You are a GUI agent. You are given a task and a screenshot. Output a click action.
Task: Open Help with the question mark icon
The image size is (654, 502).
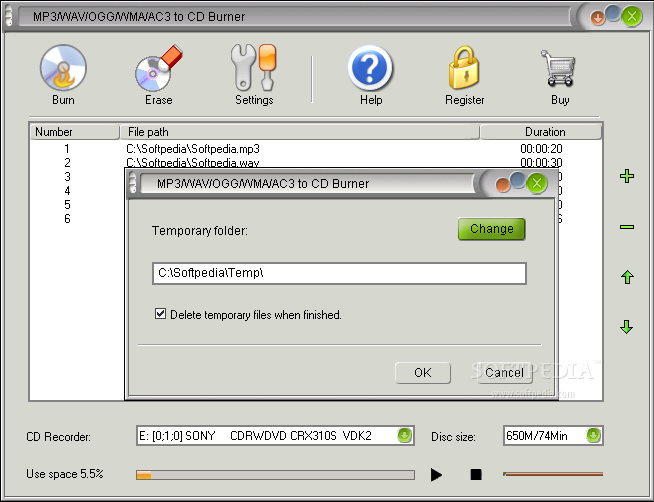click(x=370, y=68)
